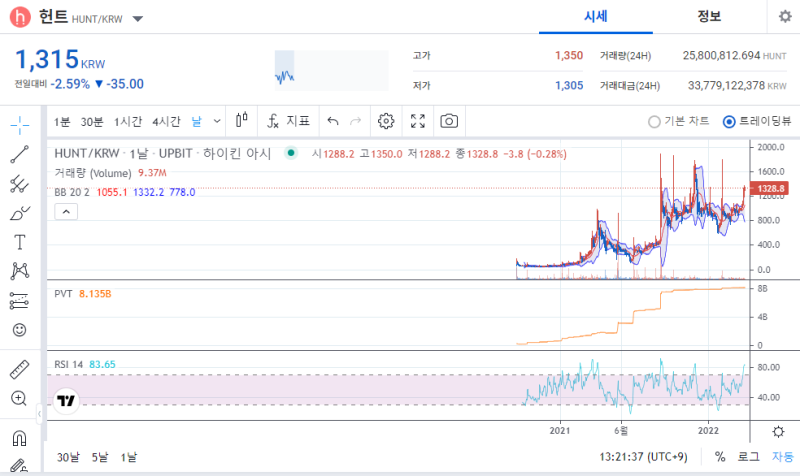This screenshot has height=476, width=800.
Task: Click the BB 20 2 indicator label
Action: tap(72, 192)
